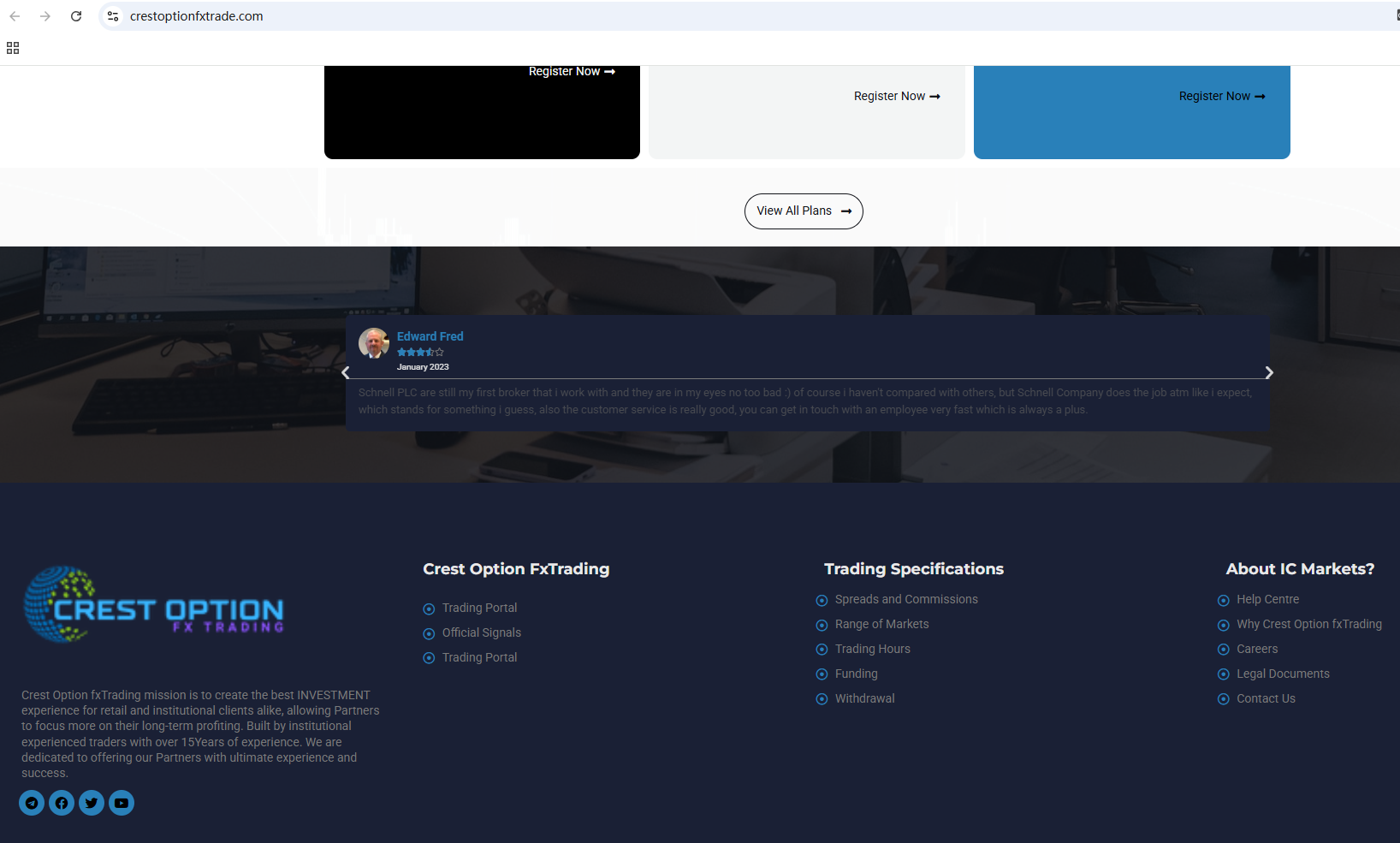Image resolution: width=1400 pixels, height=843 pixels.
Task: Open site information icon beside the URL
Action: point(113,16)
